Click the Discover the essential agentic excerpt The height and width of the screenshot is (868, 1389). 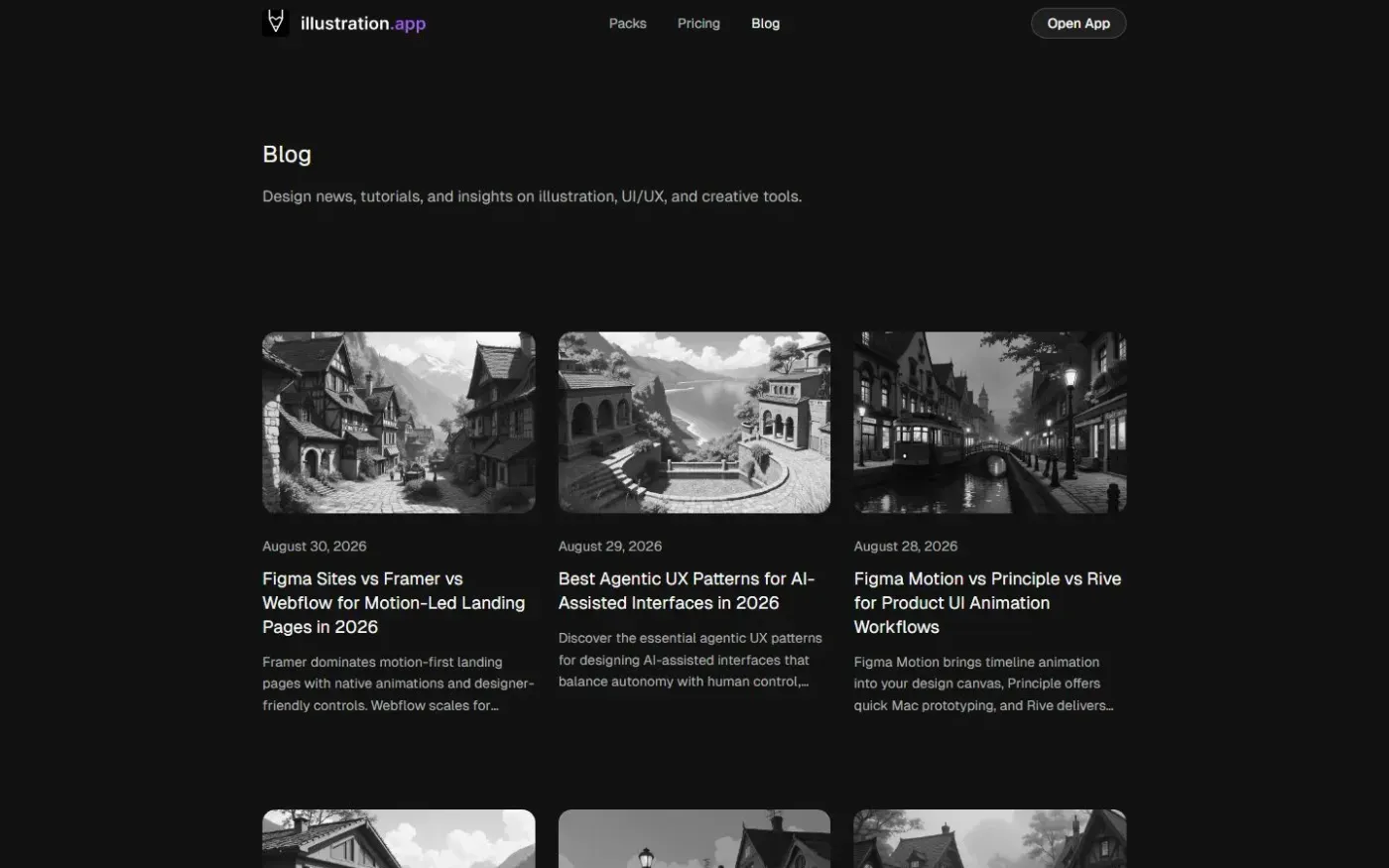coord(691,660)
